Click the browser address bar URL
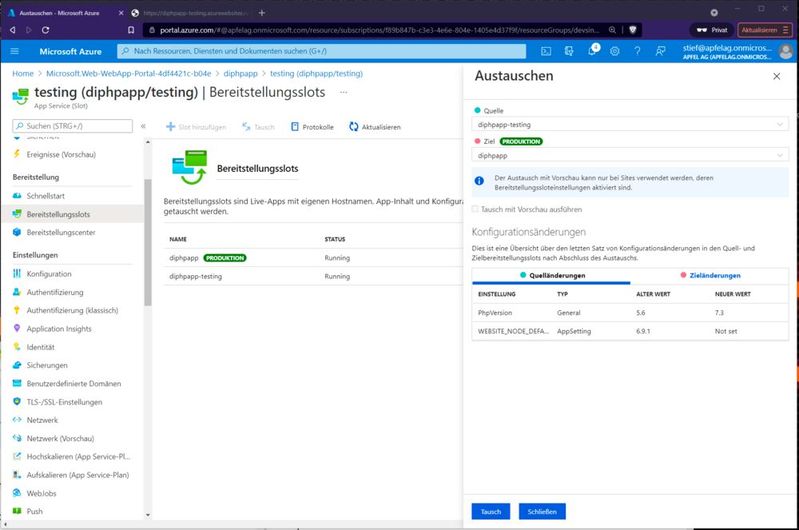799x530 pixels. click(379, 30)
